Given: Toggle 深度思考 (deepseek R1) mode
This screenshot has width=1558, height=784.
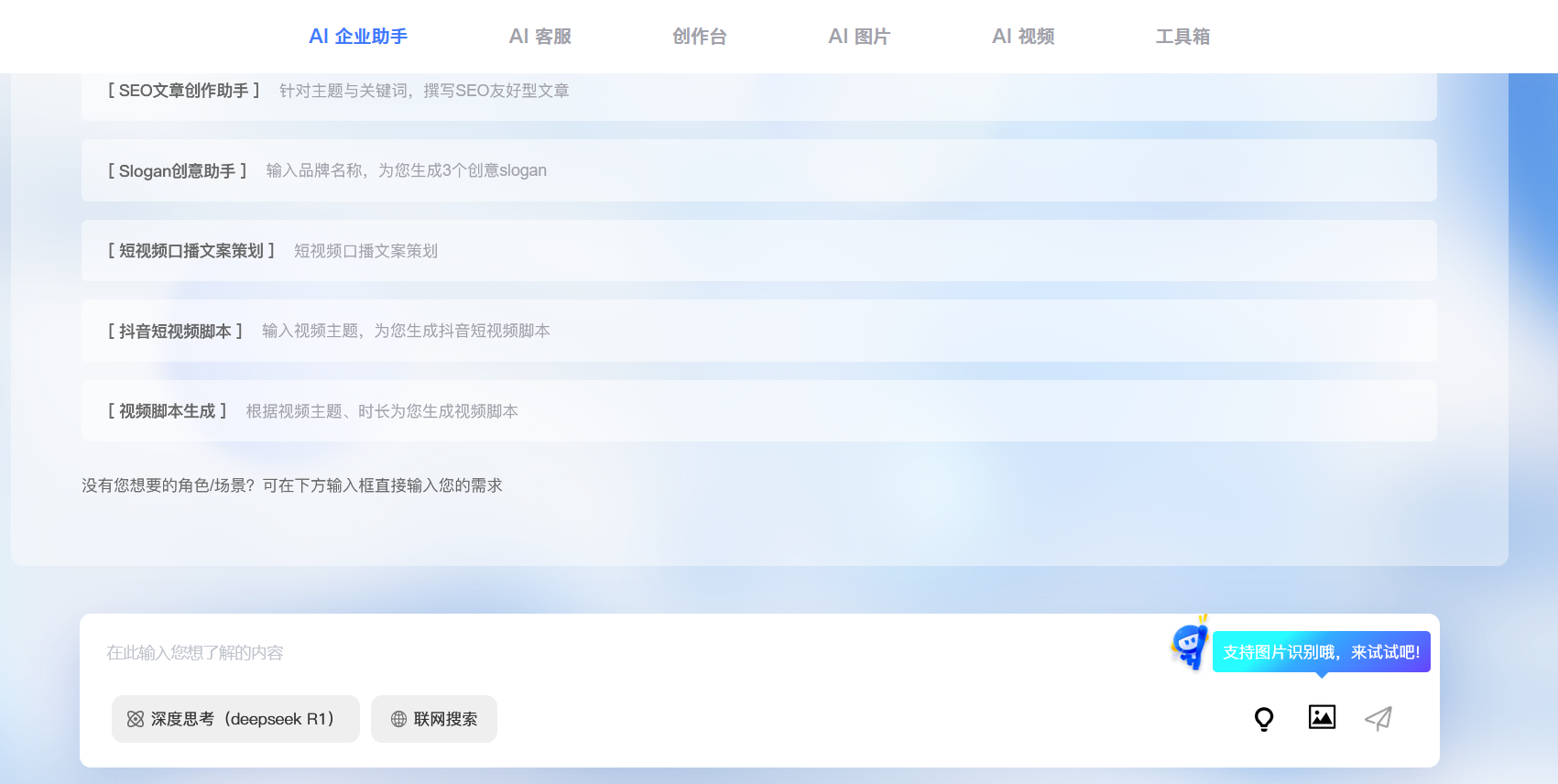Looking at the screenshot, I should point(235,719).
